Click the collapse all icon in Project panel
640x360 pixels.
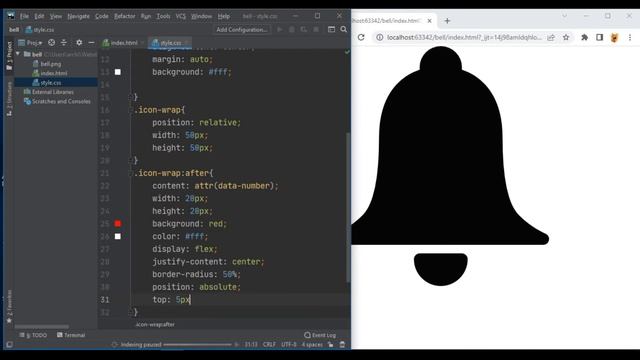pyautogui.click(x=64, y=42)
